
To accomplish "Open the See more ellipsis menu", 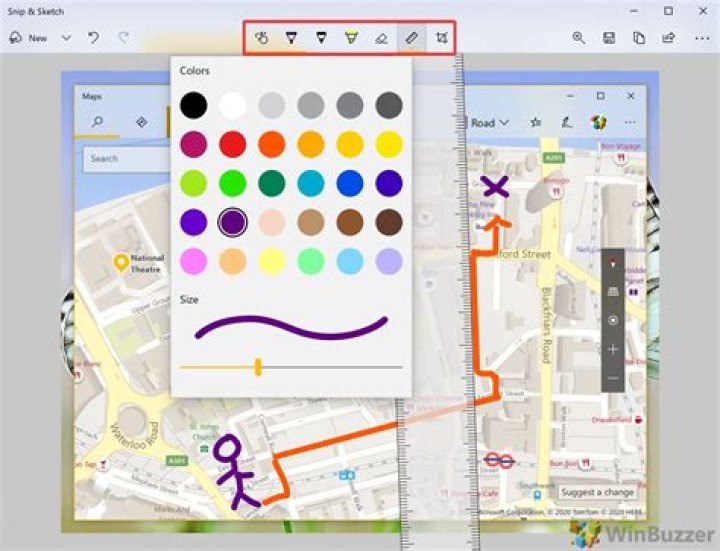I will coord(702,39).
